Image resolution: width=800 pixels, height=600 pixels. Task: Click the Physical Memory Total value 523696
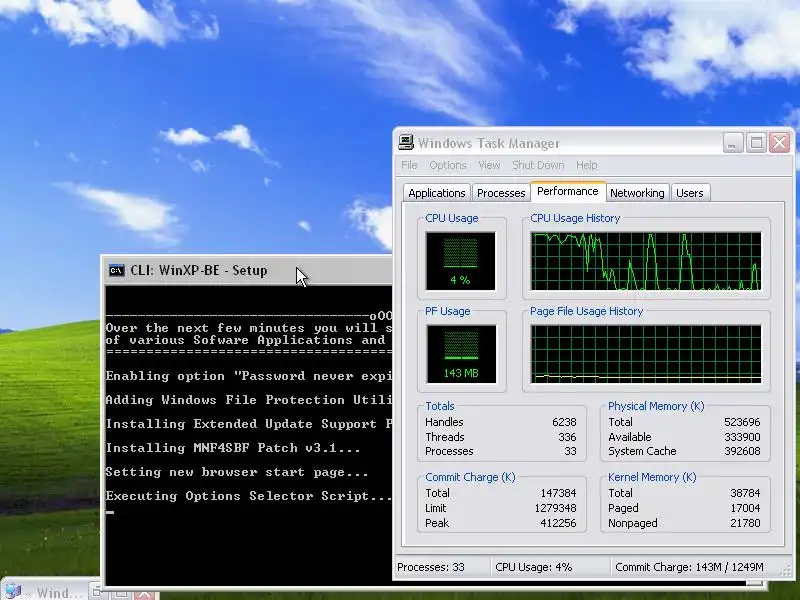pyautogui.click(x=742, y=422)
